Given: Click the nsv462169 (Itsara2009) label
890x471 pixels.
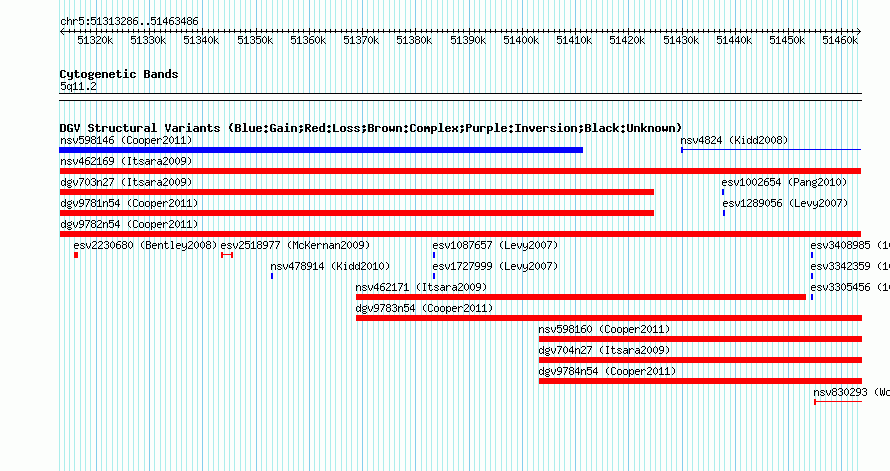Looking at the screenshot, I should [x=126, y=161].
